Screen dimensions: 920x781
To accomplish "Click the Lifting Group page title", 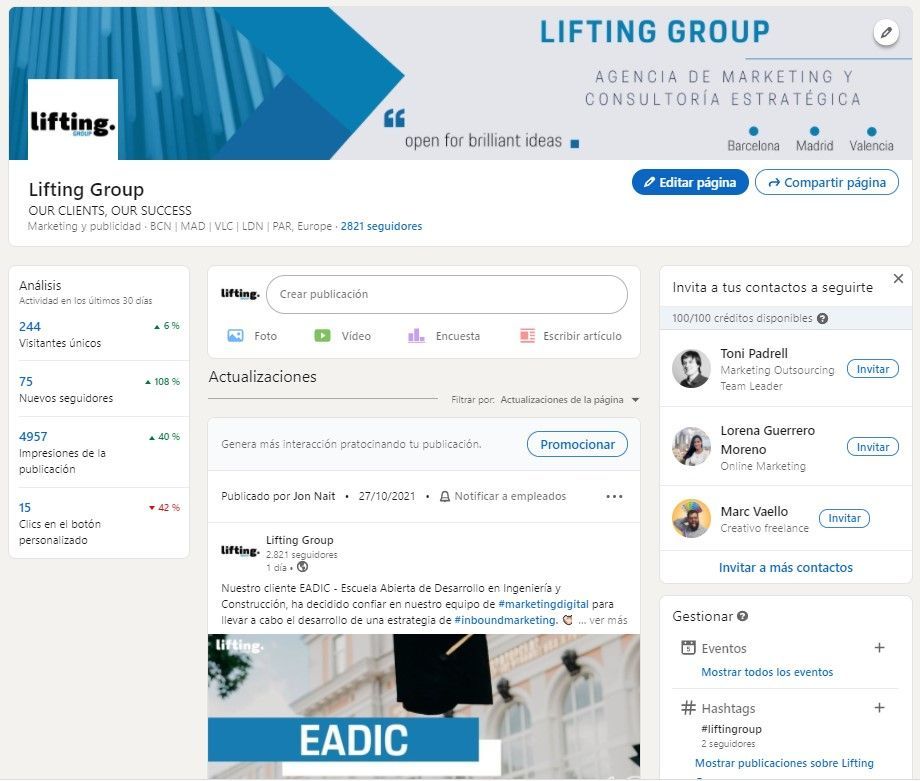I will point(86,190).
